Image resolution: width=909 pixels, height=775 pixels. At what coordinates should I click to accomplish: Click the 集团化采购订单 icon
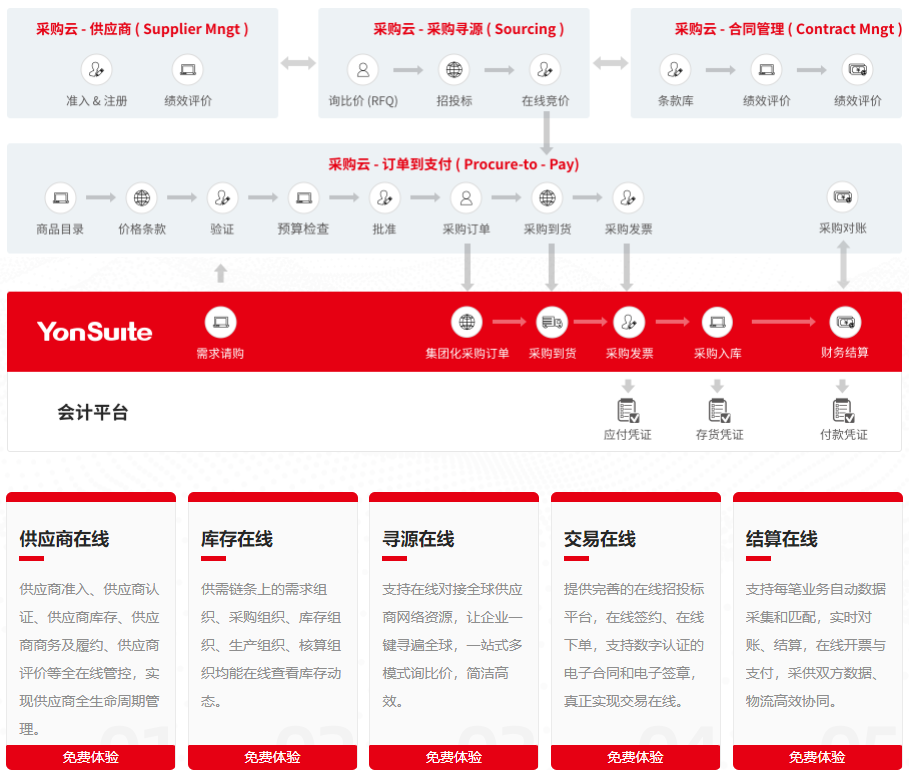point(467,322)
